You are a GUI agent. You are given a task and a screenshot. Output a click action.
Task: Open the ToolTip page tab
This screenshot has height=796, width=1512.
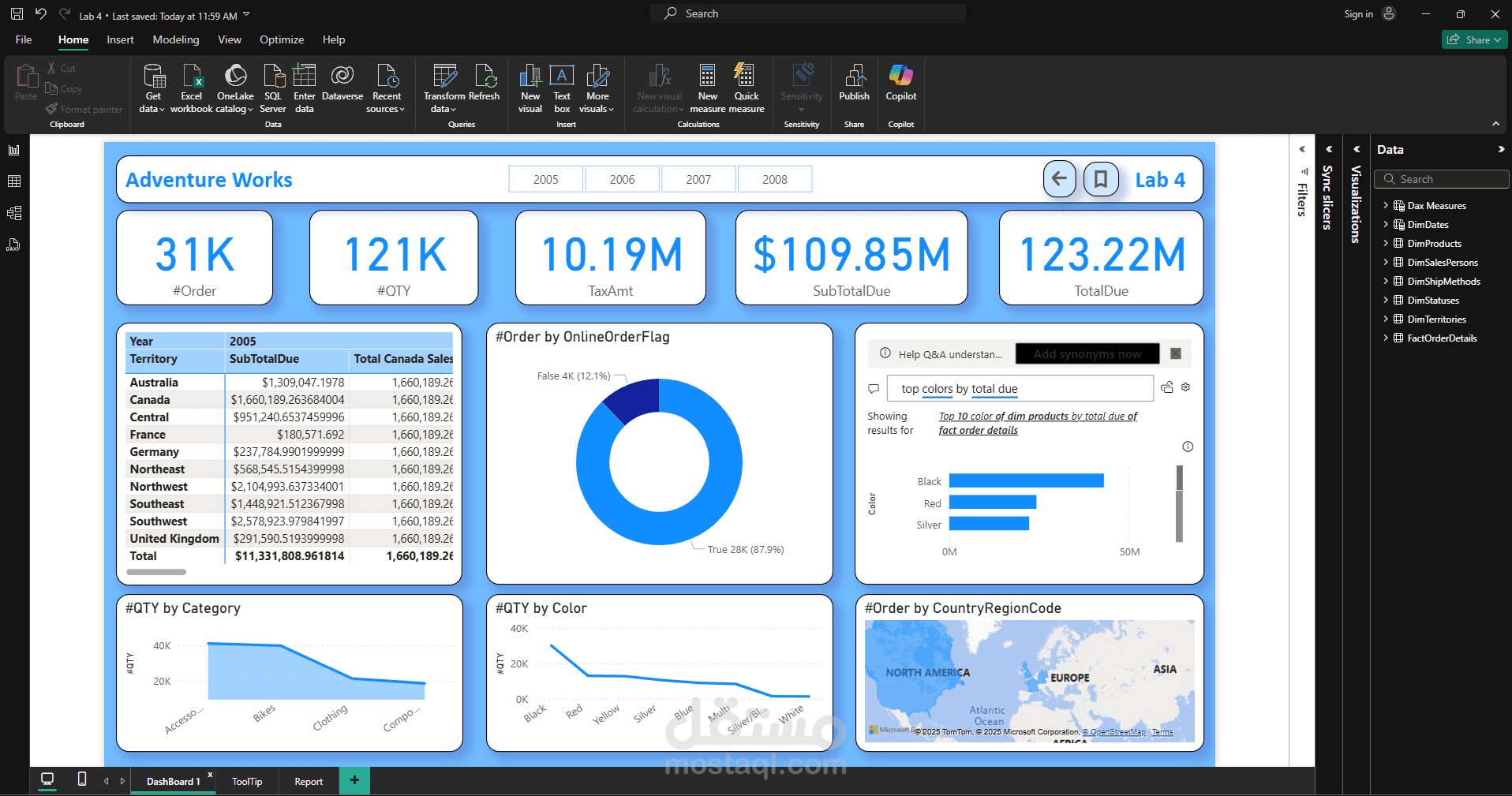tap(247, 781)
